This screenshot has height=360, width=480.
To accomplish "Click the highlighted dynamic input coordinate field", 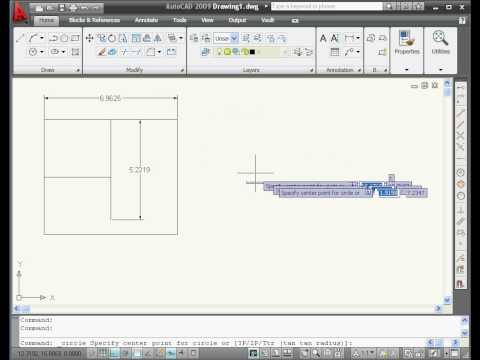I will 389,193.
